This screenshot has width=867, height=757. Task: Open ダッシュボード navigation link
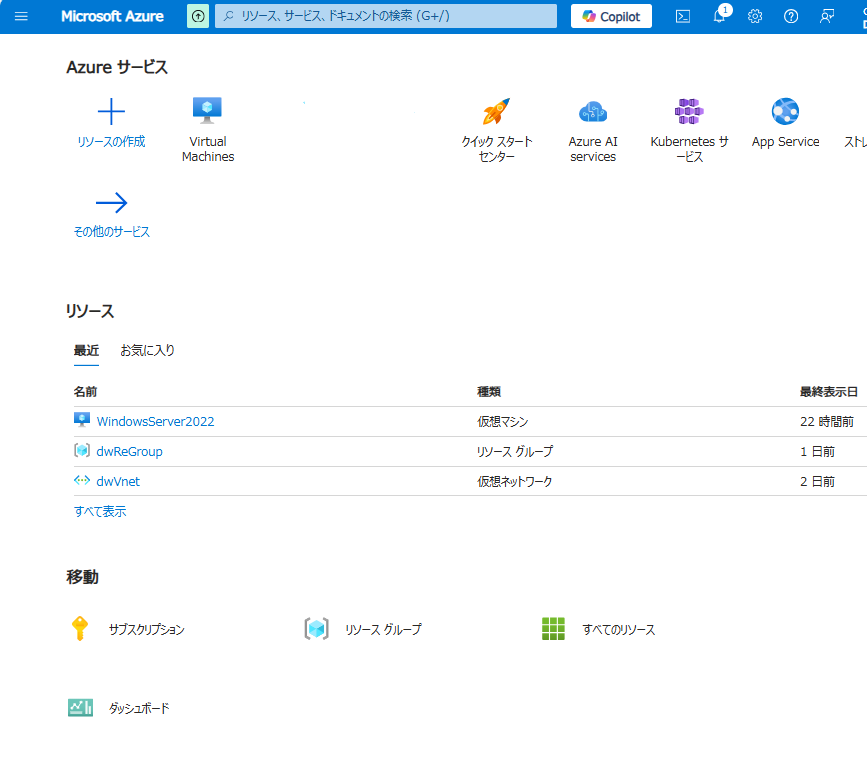(139, 708)
